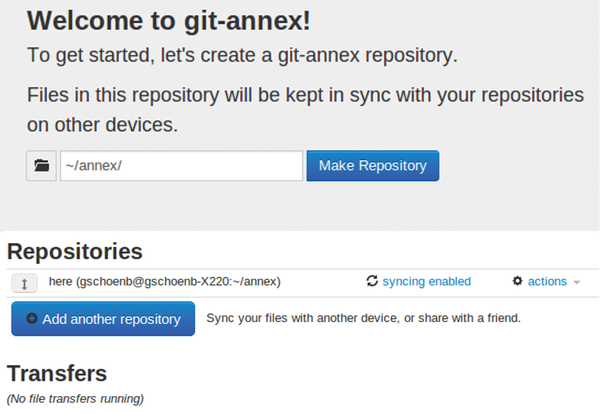Viewport: 600px width, 413px height.
Task: Click the No file transfers running text
Action: [75, 399]
